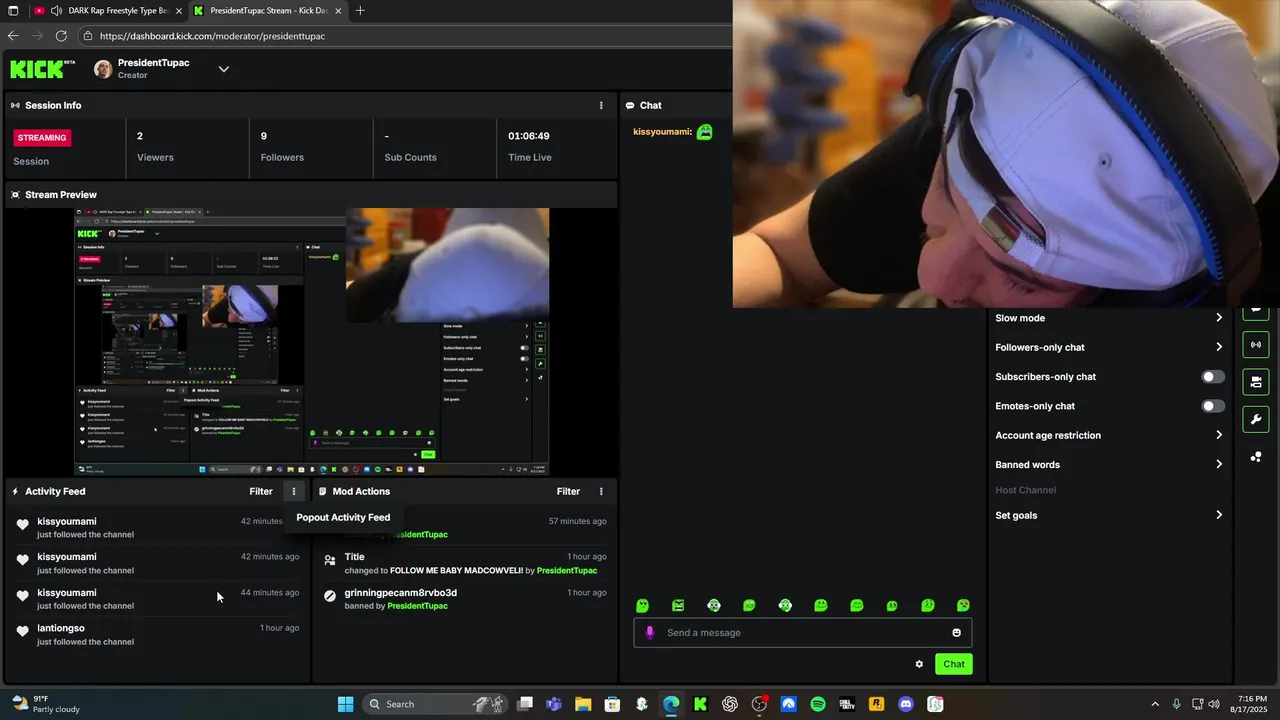Click lantiongso in the Activity Feed
Viewport: 1280px width, 720px height.
coord(61,628)
